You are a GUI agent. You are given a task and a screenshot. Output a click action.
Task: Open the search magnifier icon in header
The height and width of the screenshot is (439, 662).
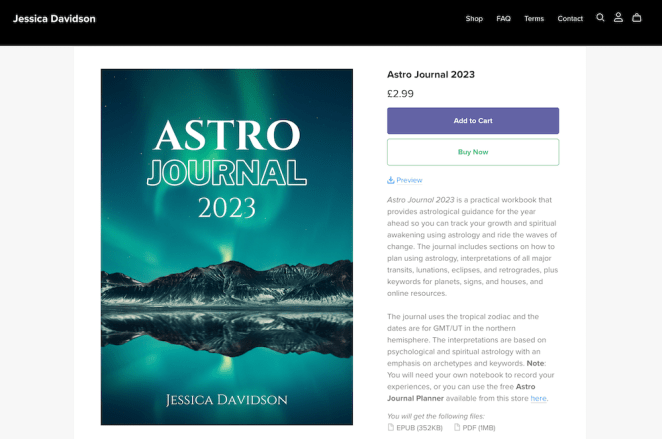coord(600,18)
